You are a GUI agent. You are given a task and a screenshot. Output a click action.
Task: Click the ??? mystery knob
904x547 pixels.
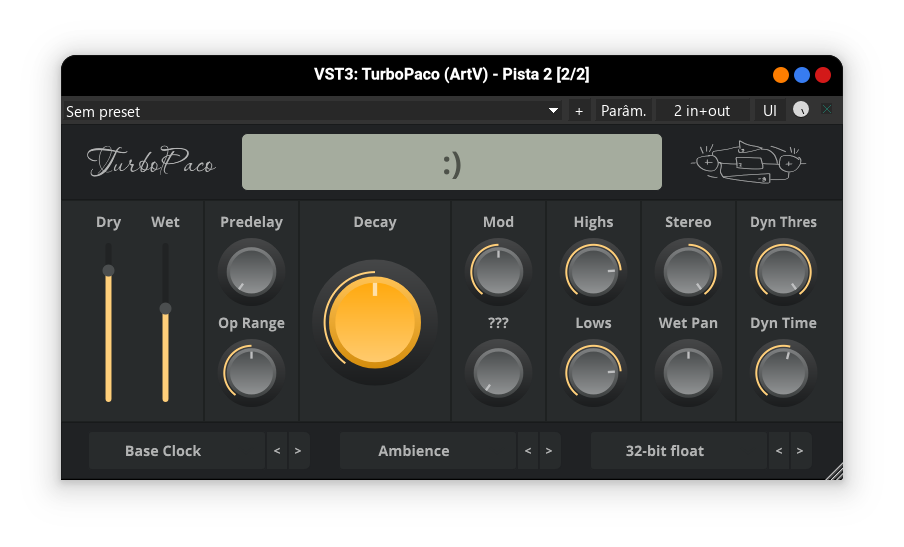tap(498, 372)
